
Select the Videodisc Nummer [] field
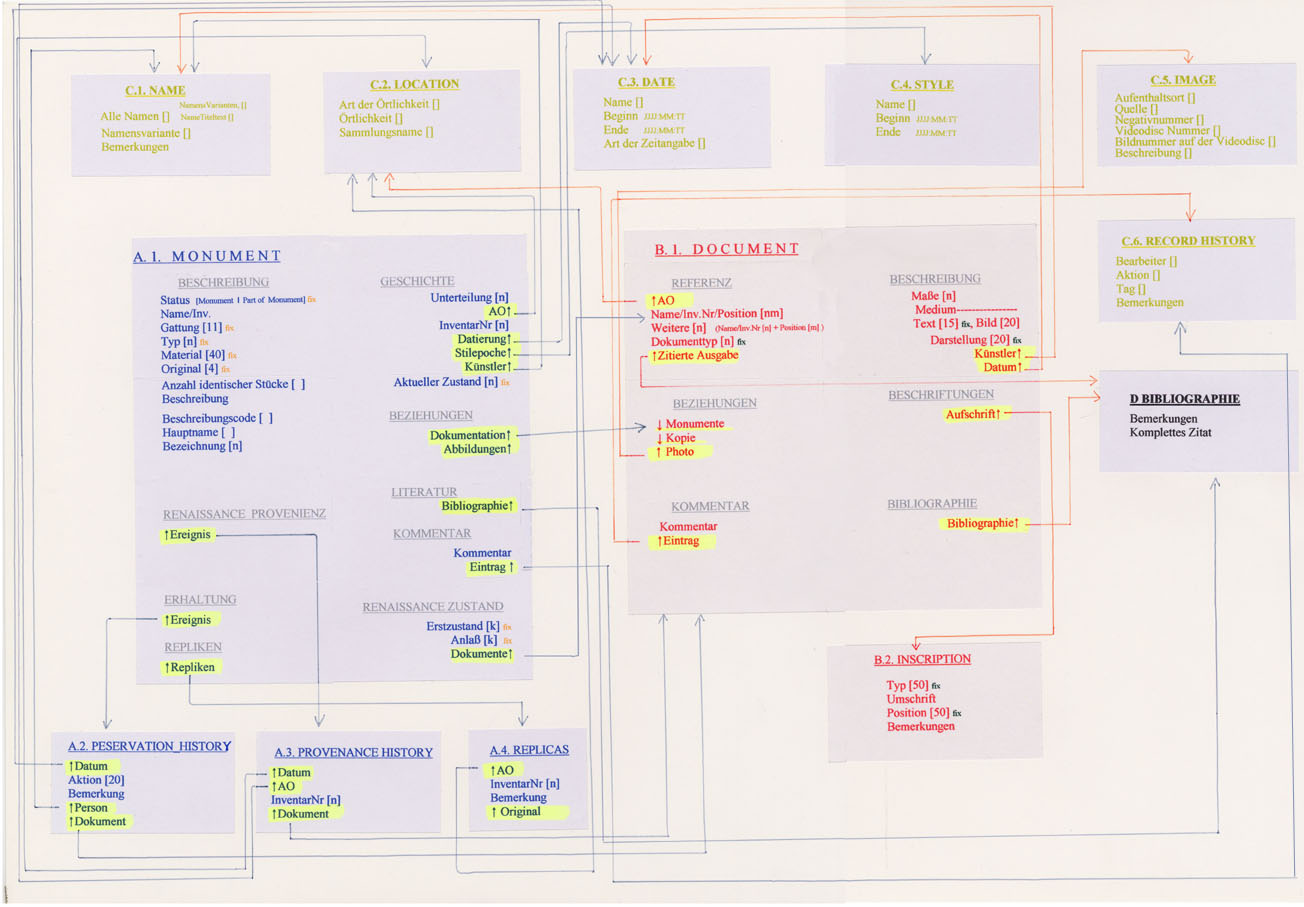pos(1167,130)
